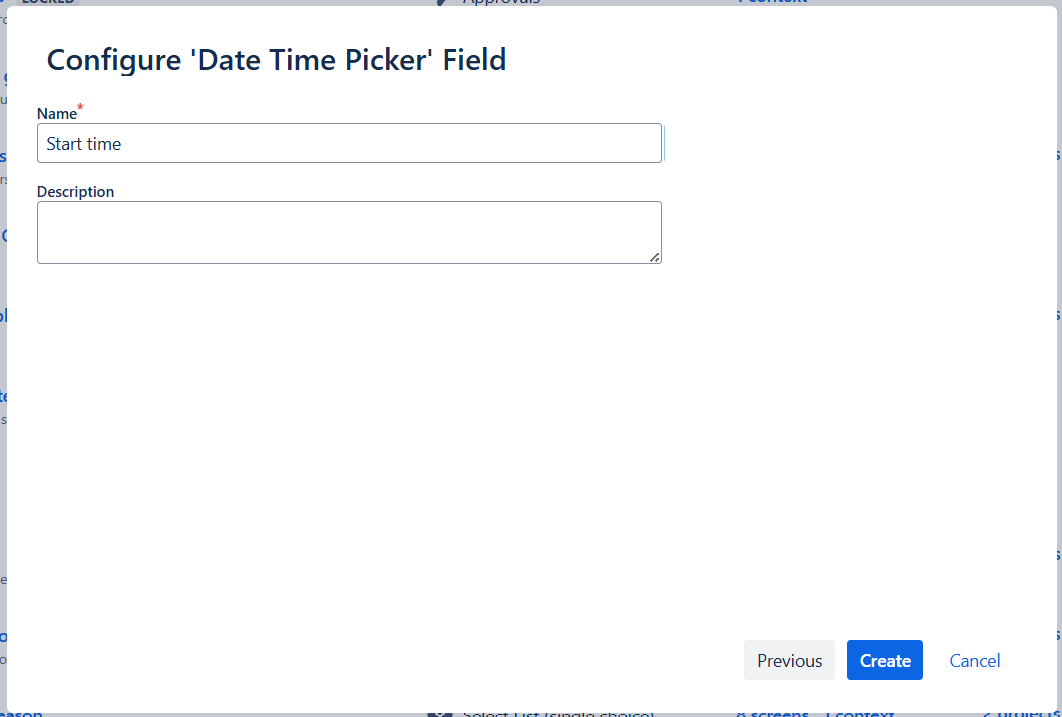Click the Select List type icon at bottom

(x=440, y=714)
